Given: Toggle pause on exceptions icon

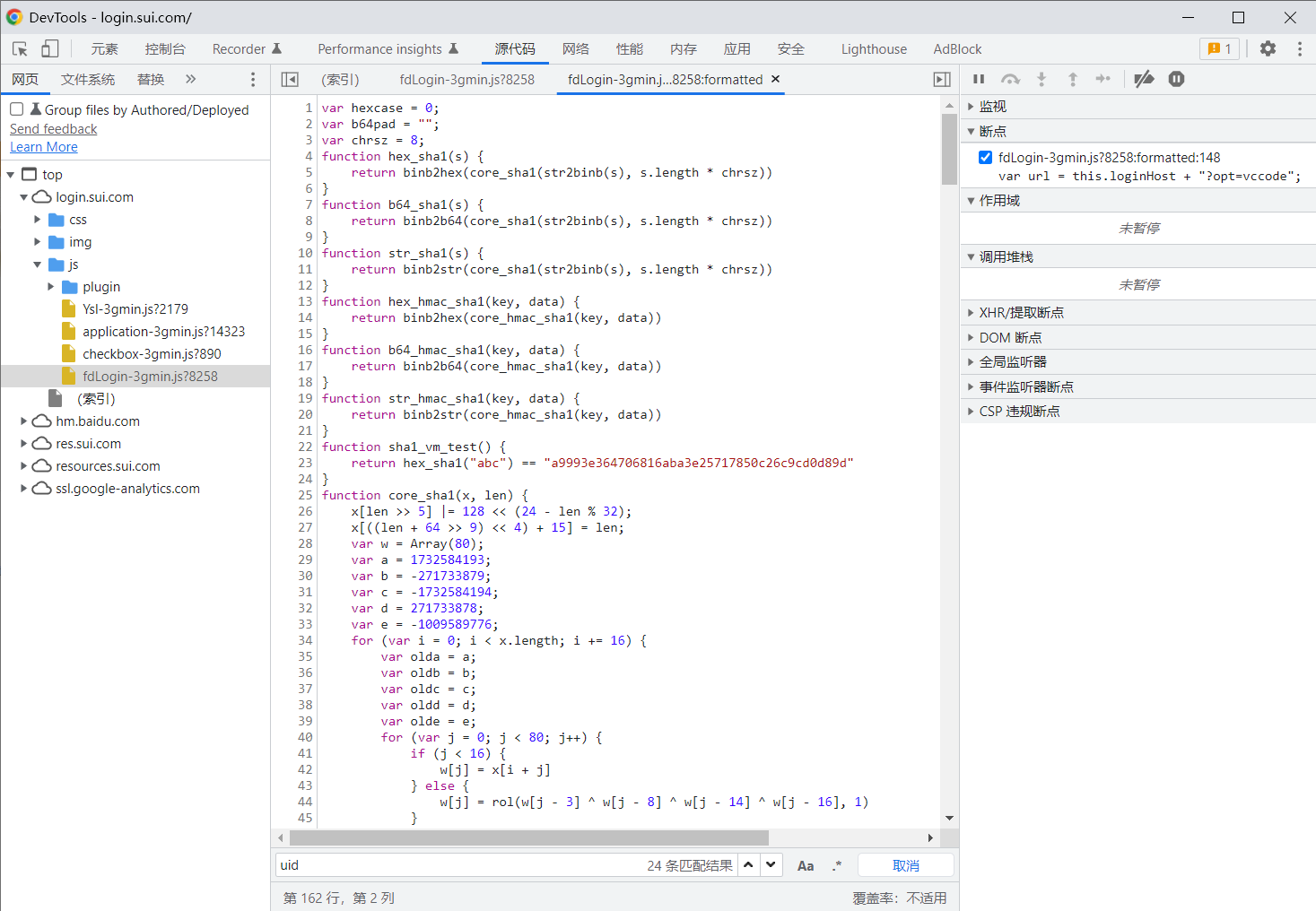Looking at the screenshot, I should click(1176, 79).
